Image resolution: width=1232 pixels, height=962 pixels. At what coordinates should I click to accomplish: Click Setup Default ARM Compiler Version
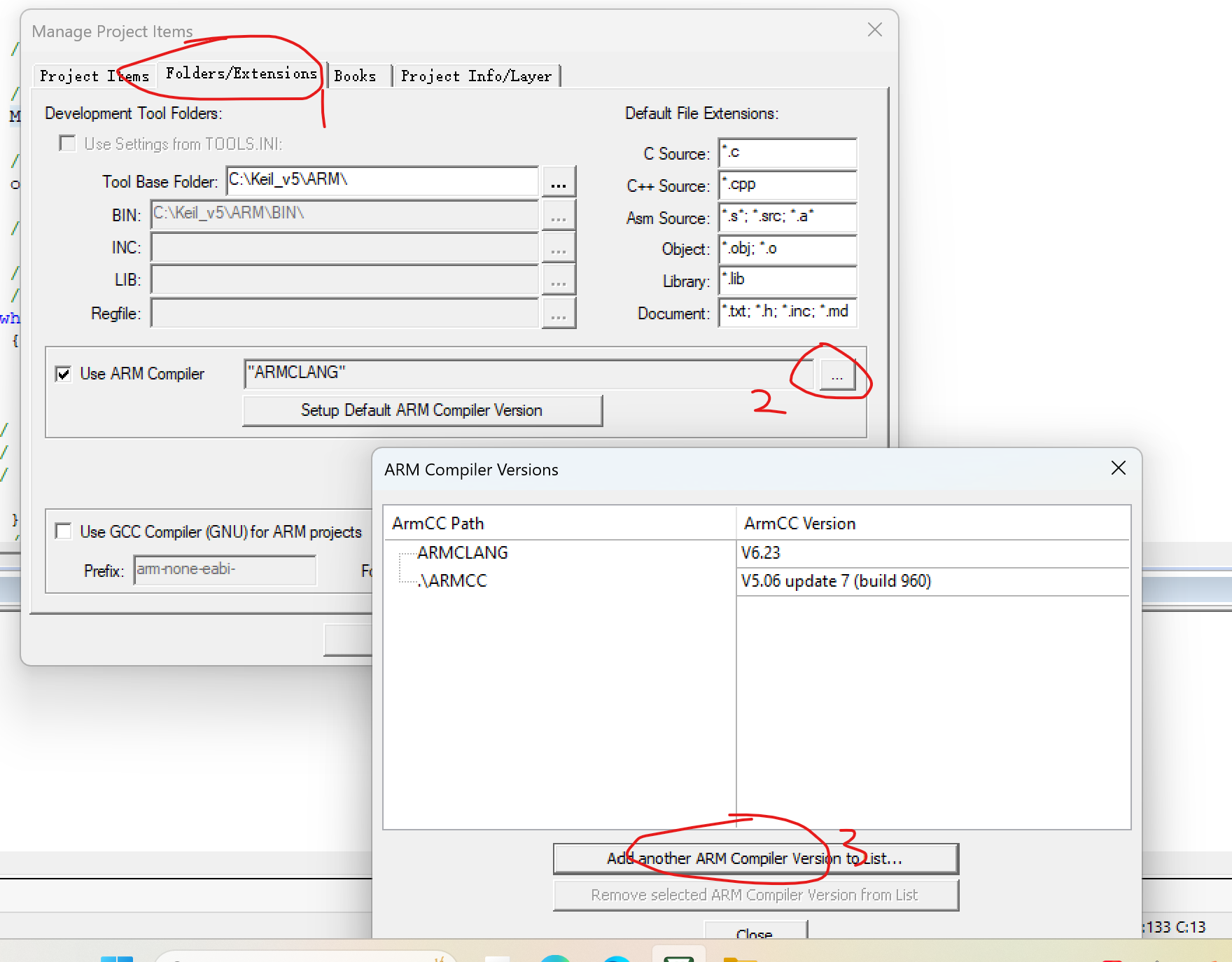421,410
